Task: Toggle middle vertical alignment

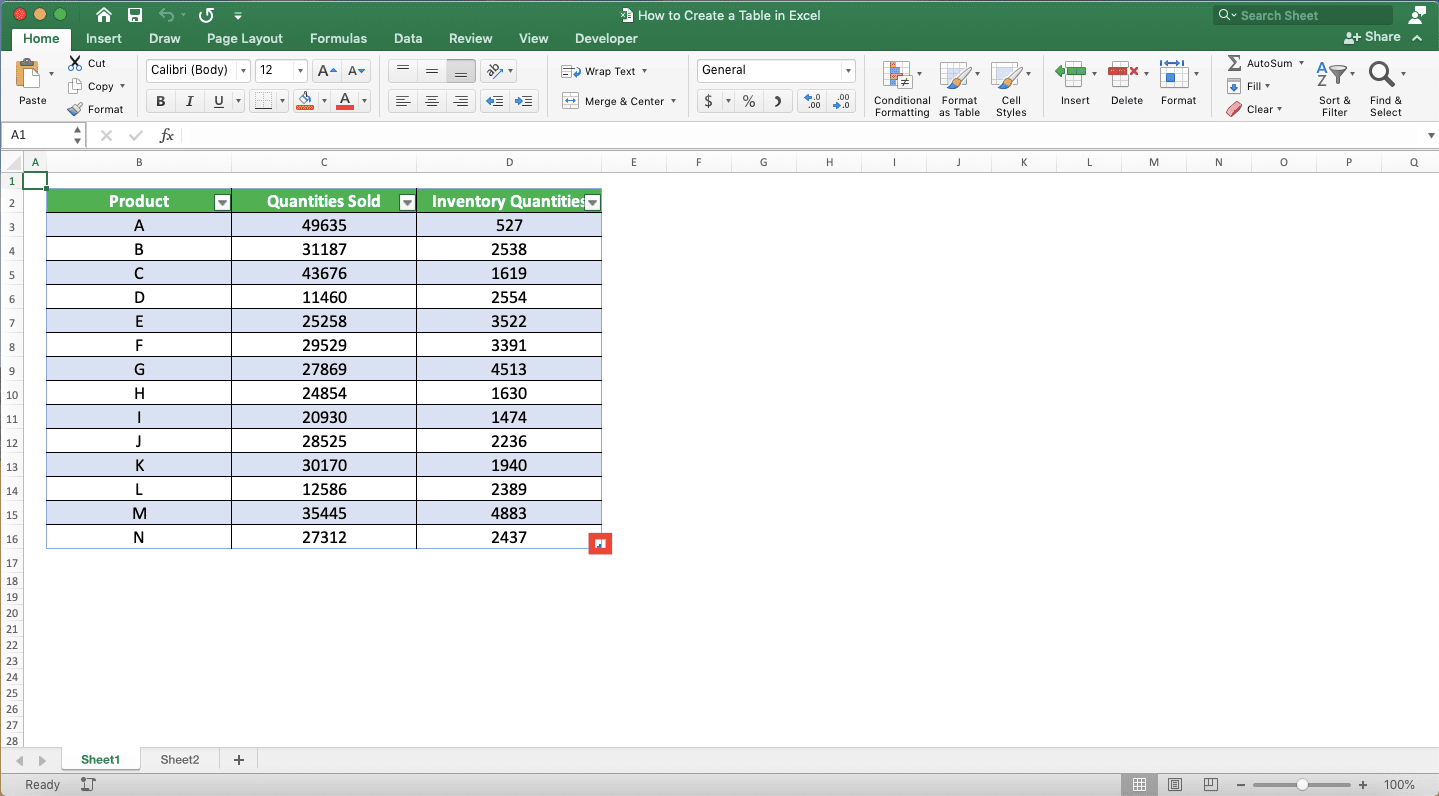Action: 432,70
